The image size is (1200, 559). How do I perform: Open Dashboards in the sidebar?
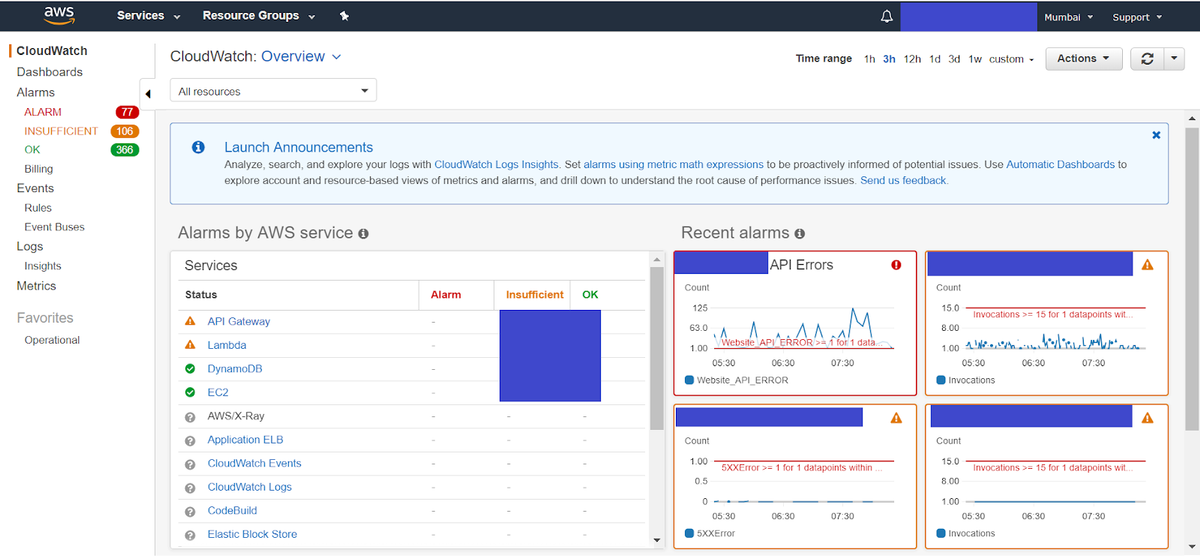50,72
